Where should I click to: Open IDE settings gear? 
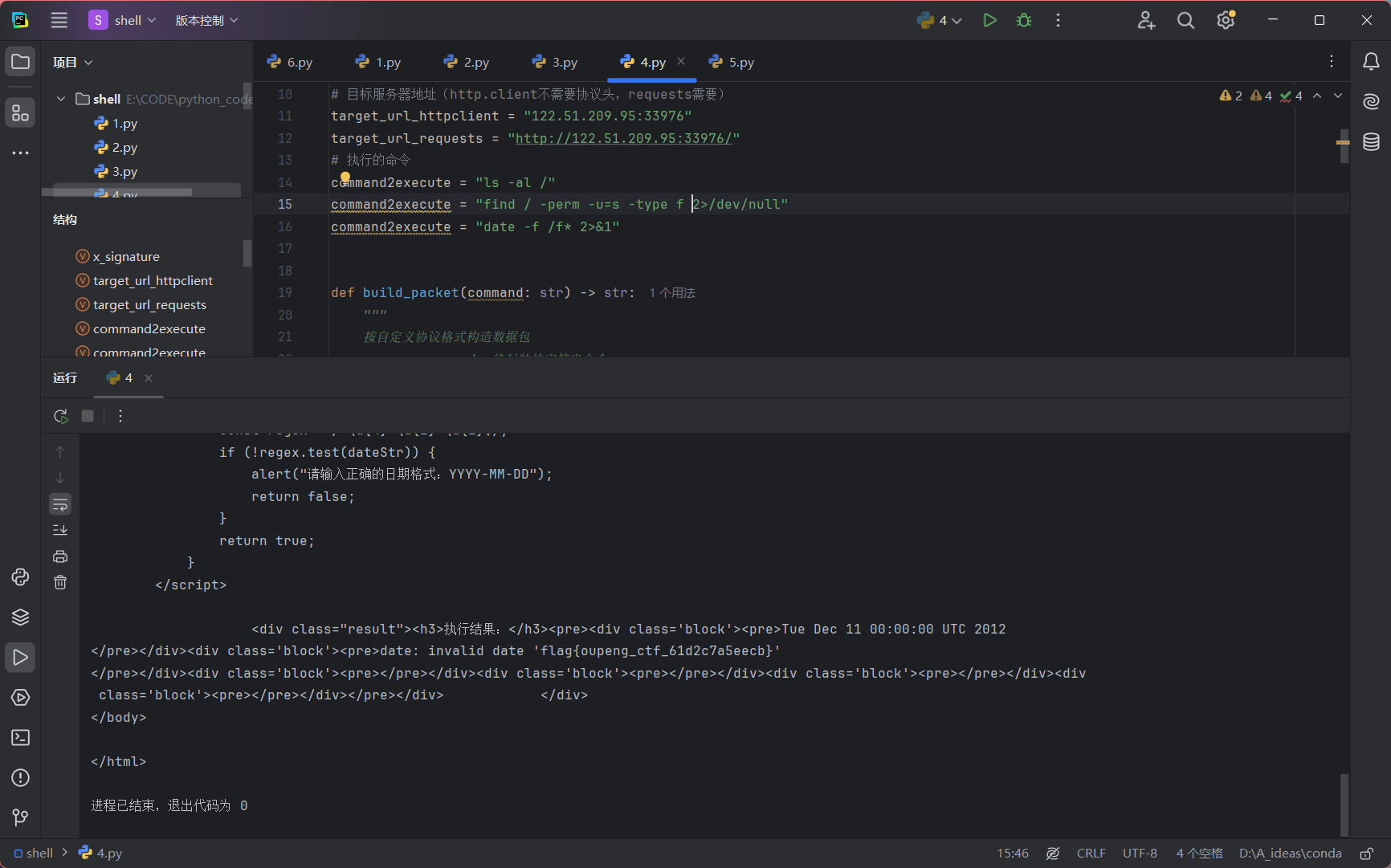click(x=1226, y=20)
